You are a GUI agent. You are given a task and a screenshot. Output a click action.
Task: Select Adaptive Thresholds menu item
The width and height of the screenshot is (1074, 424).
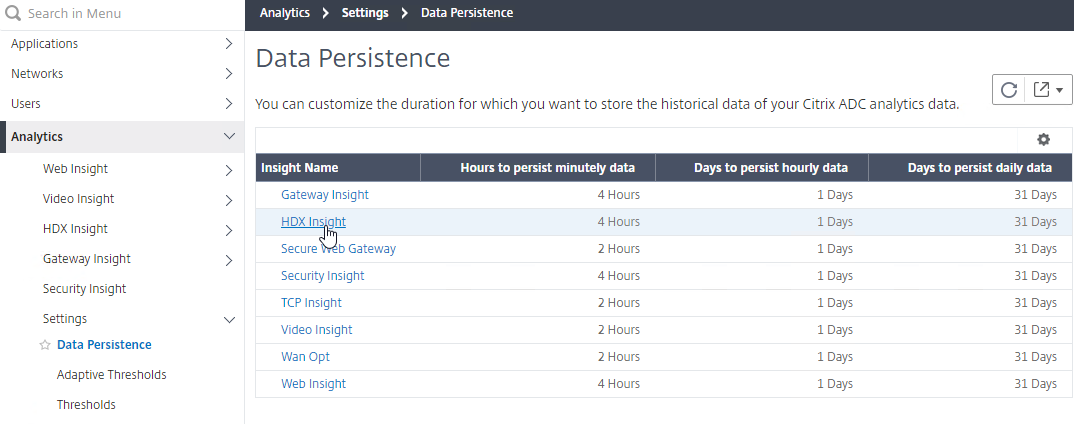pyautogui.click(x=111, y=375)
